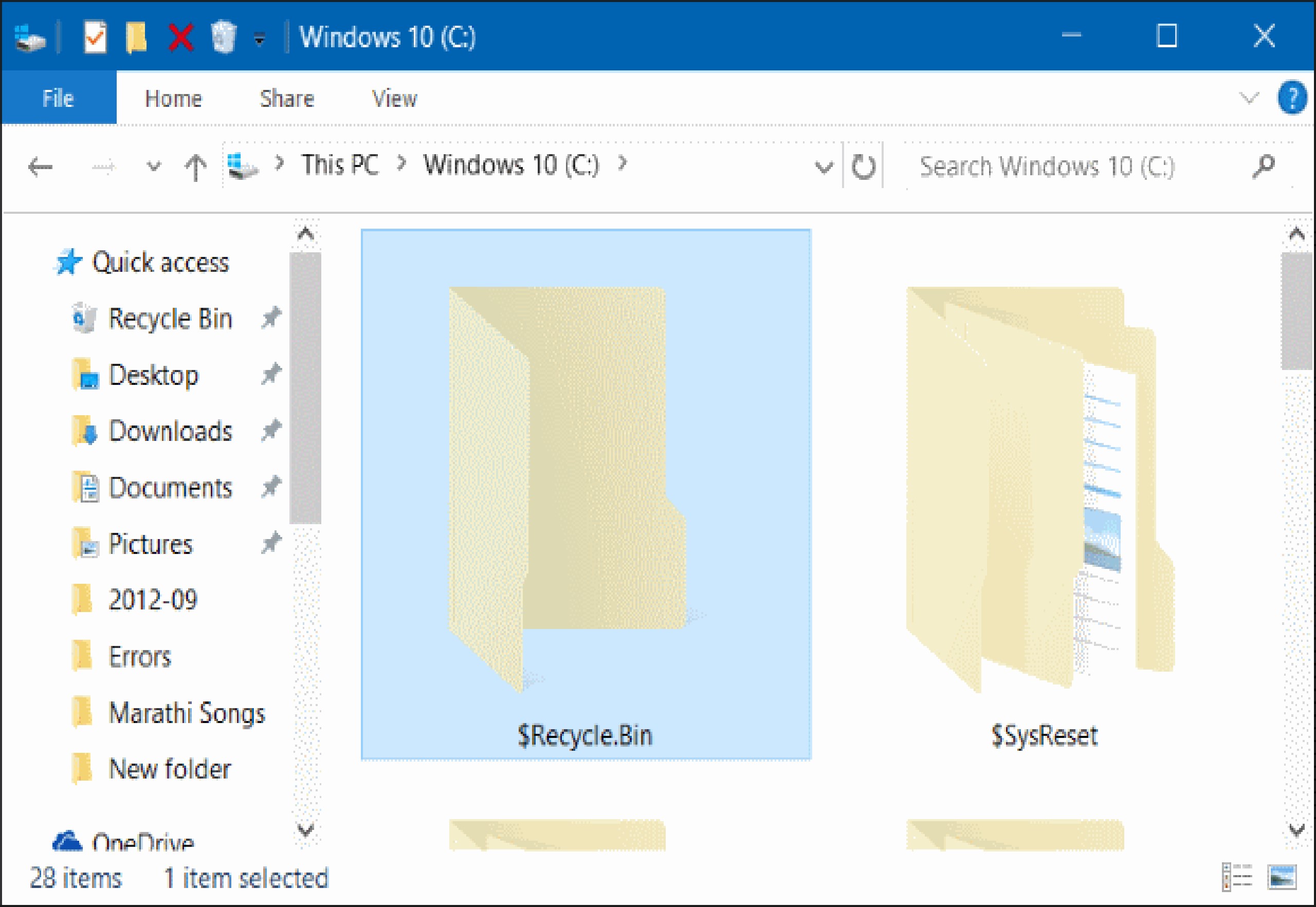Select the Recycle Bin in Quick access sidebar
Screen dimensions: 1316x907
coord(171,318)
